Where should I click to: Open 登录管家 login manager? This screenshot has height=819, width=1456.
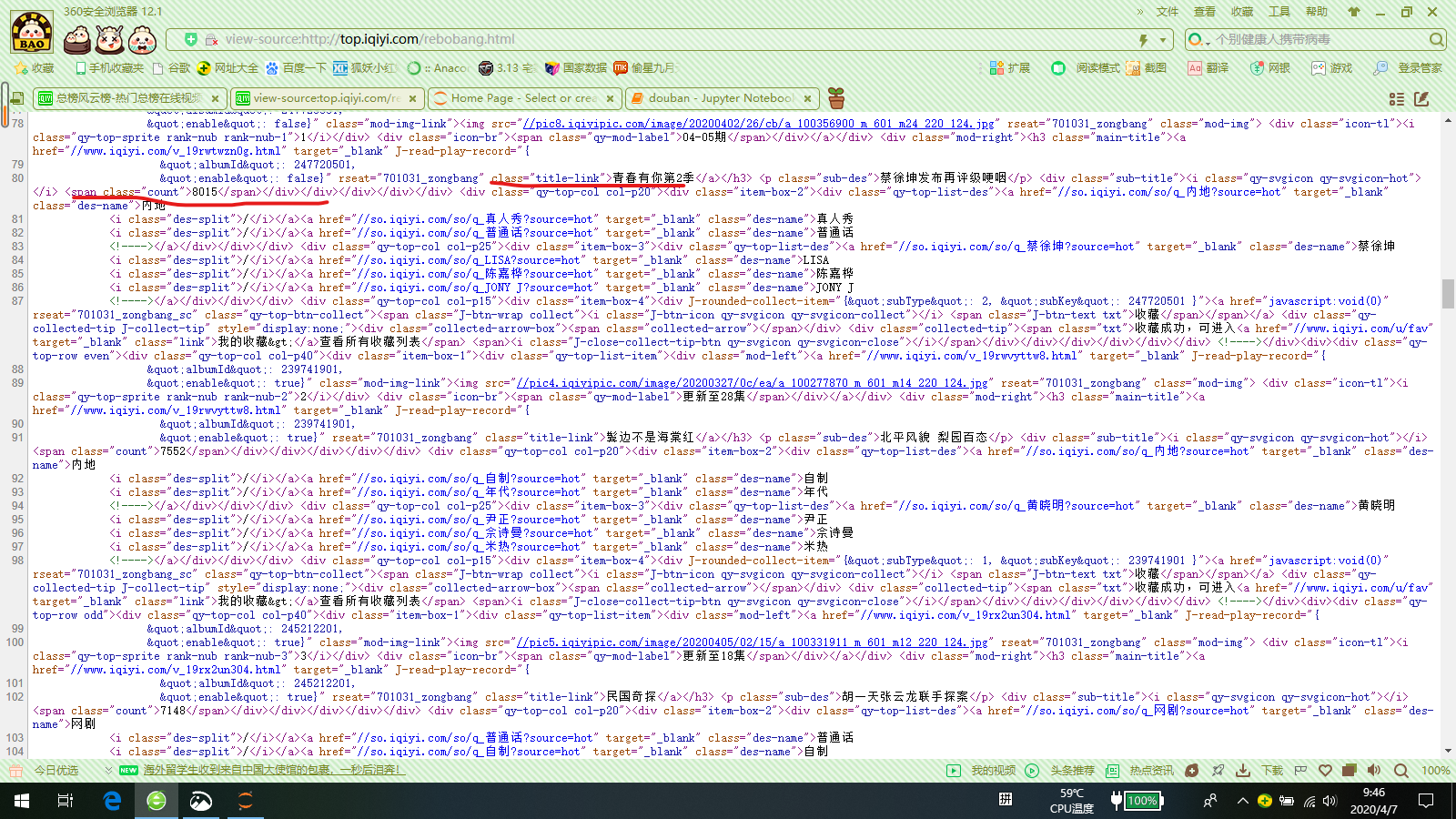coord(1409,68)
